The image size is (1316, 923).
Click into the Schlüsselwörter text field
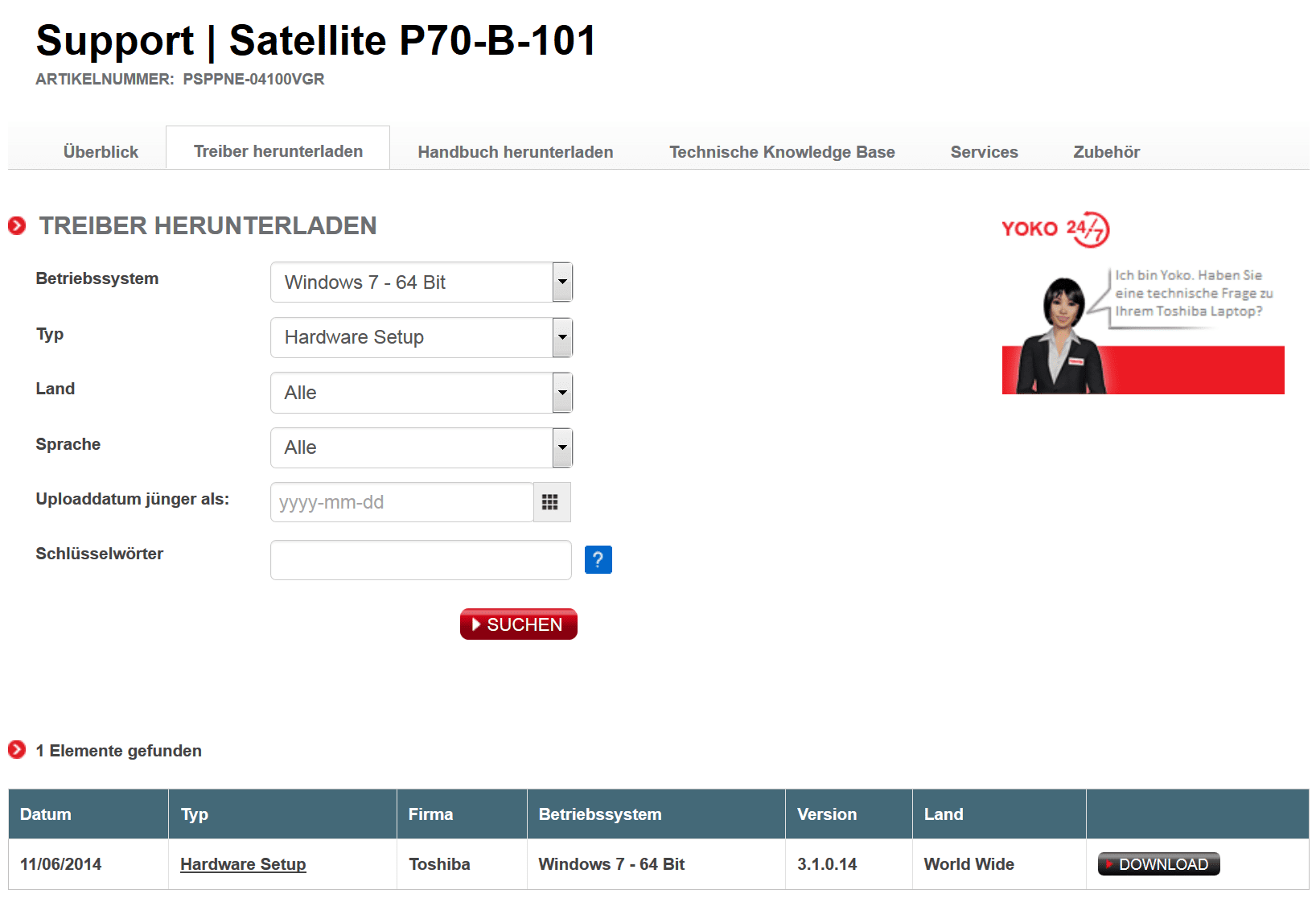pyautogui.click(x=421, y=560)
